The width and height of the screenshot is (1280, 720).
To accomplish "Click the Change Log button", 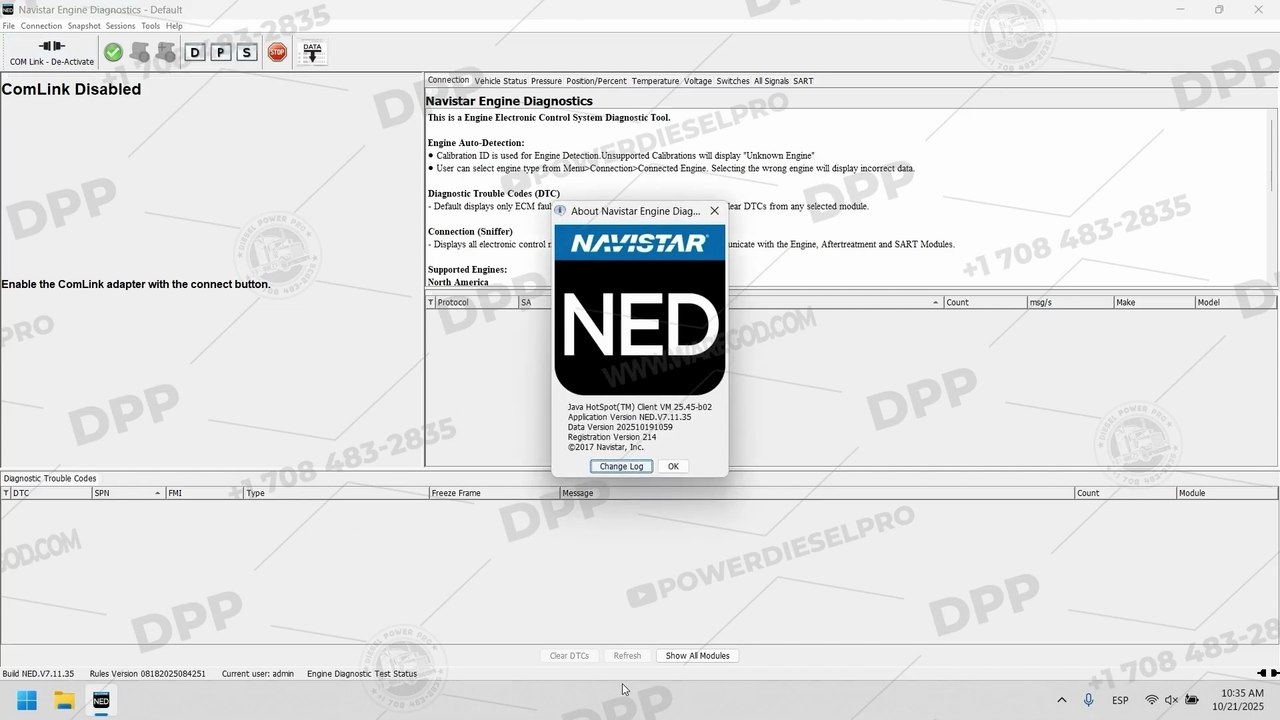I will click(621, 466).
